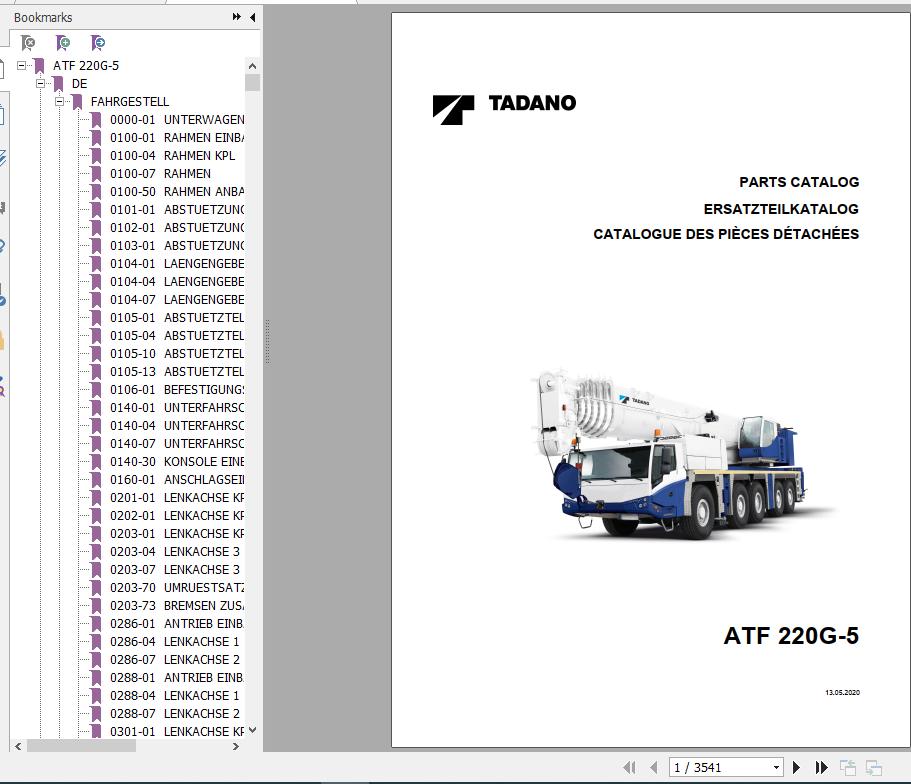Open bookmark 0105-04 ABSTUETZTEL

click(177, 336)
